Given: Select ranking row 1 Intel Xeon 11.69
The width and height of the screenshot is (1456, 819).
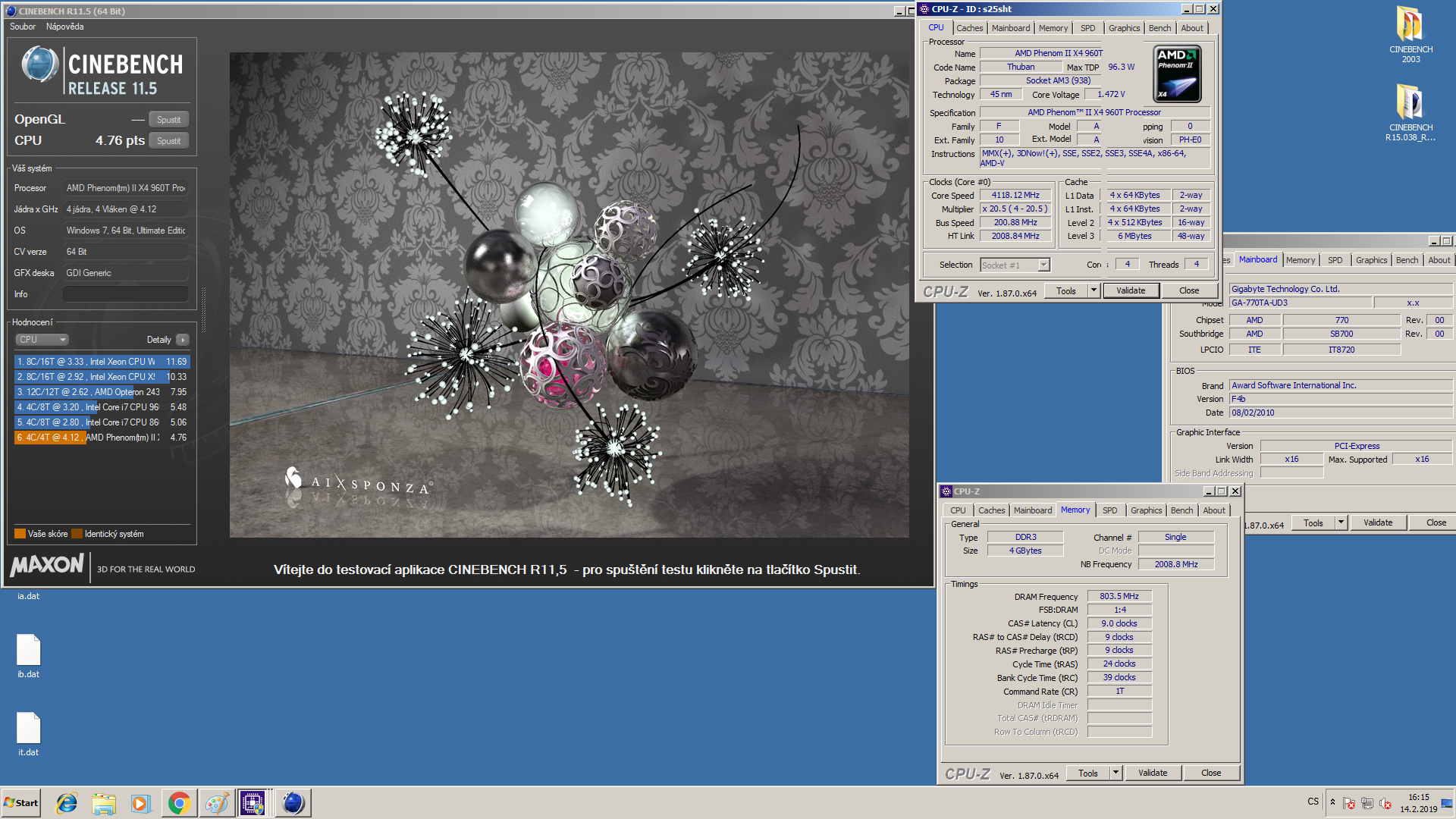Looking at the screenshot, I should point(102,362).
